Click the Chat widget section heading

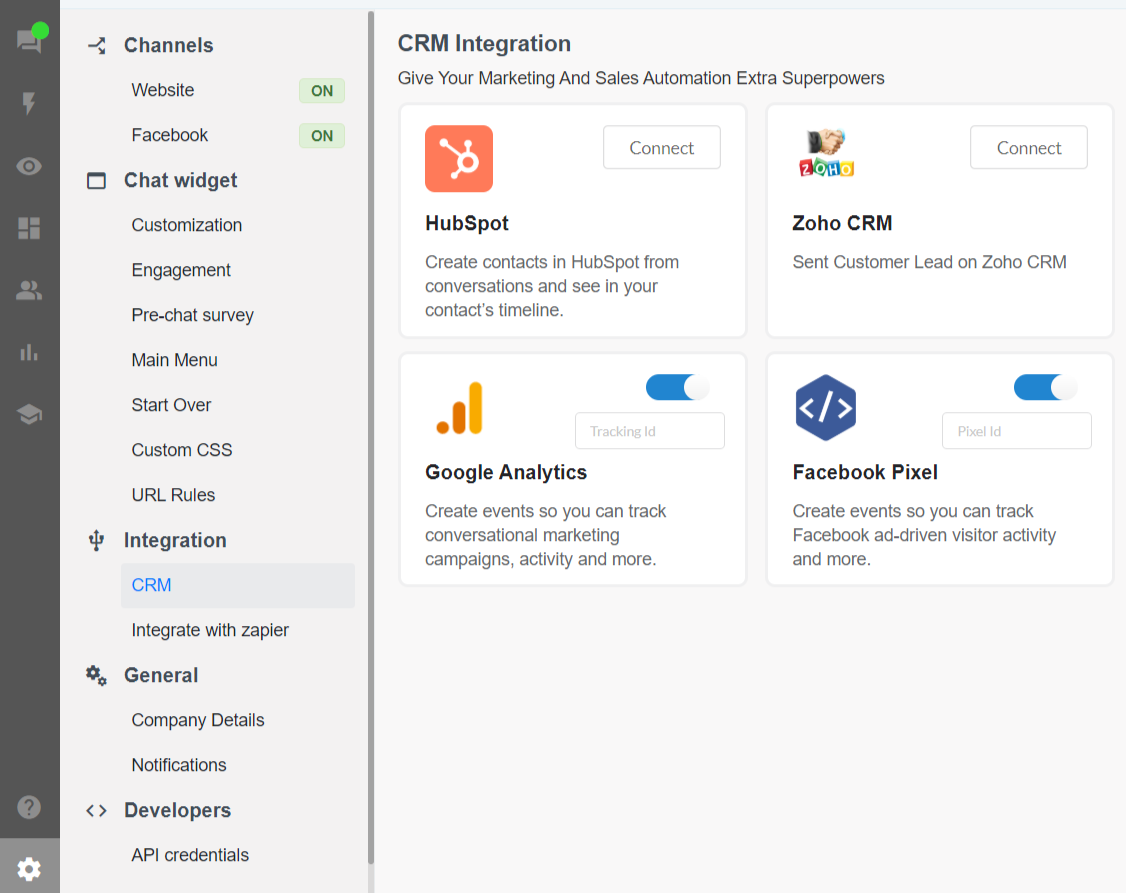point(180,180)
